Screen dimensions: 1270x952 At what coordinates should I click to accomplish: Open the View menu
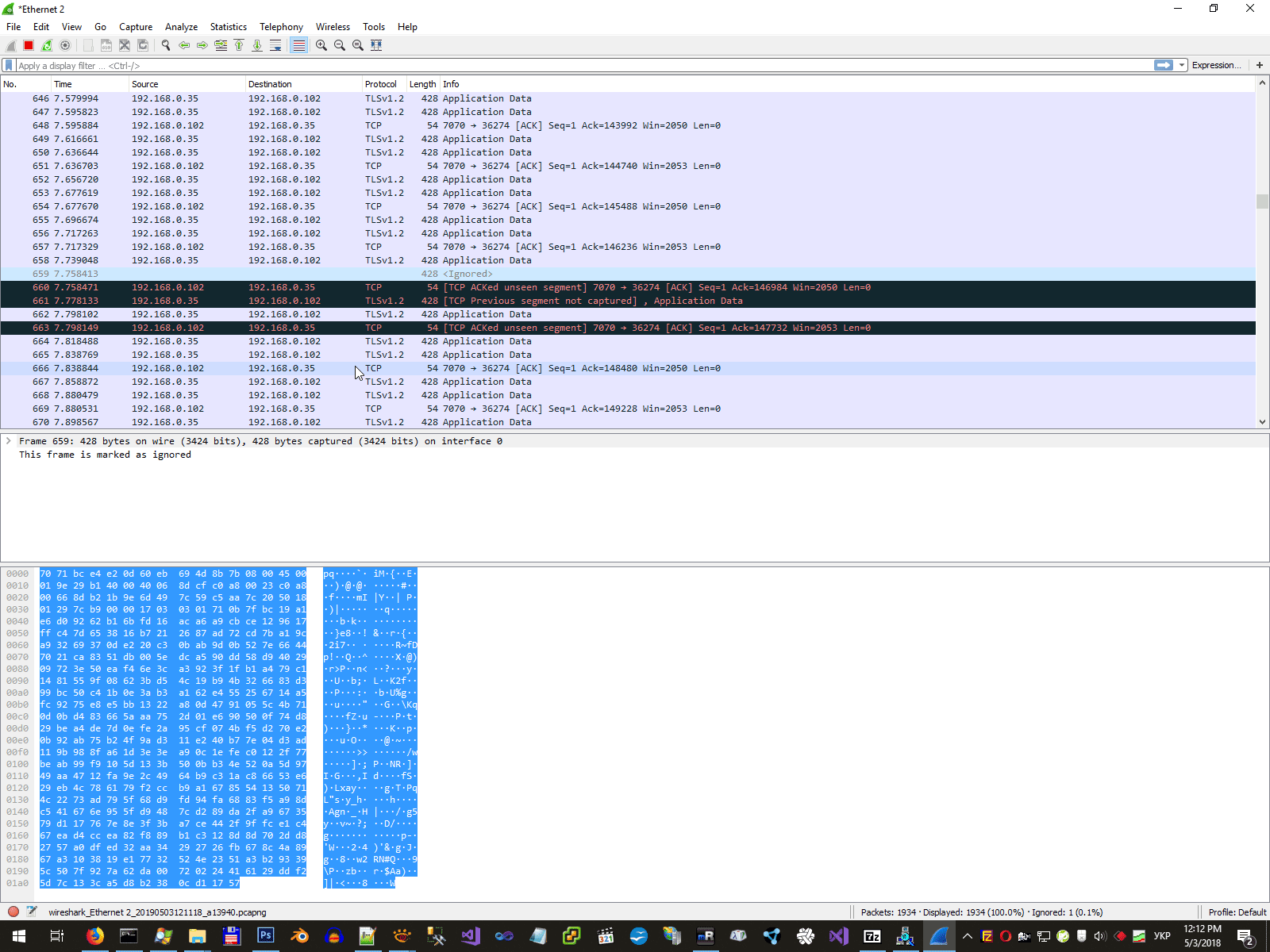[71, 27]
